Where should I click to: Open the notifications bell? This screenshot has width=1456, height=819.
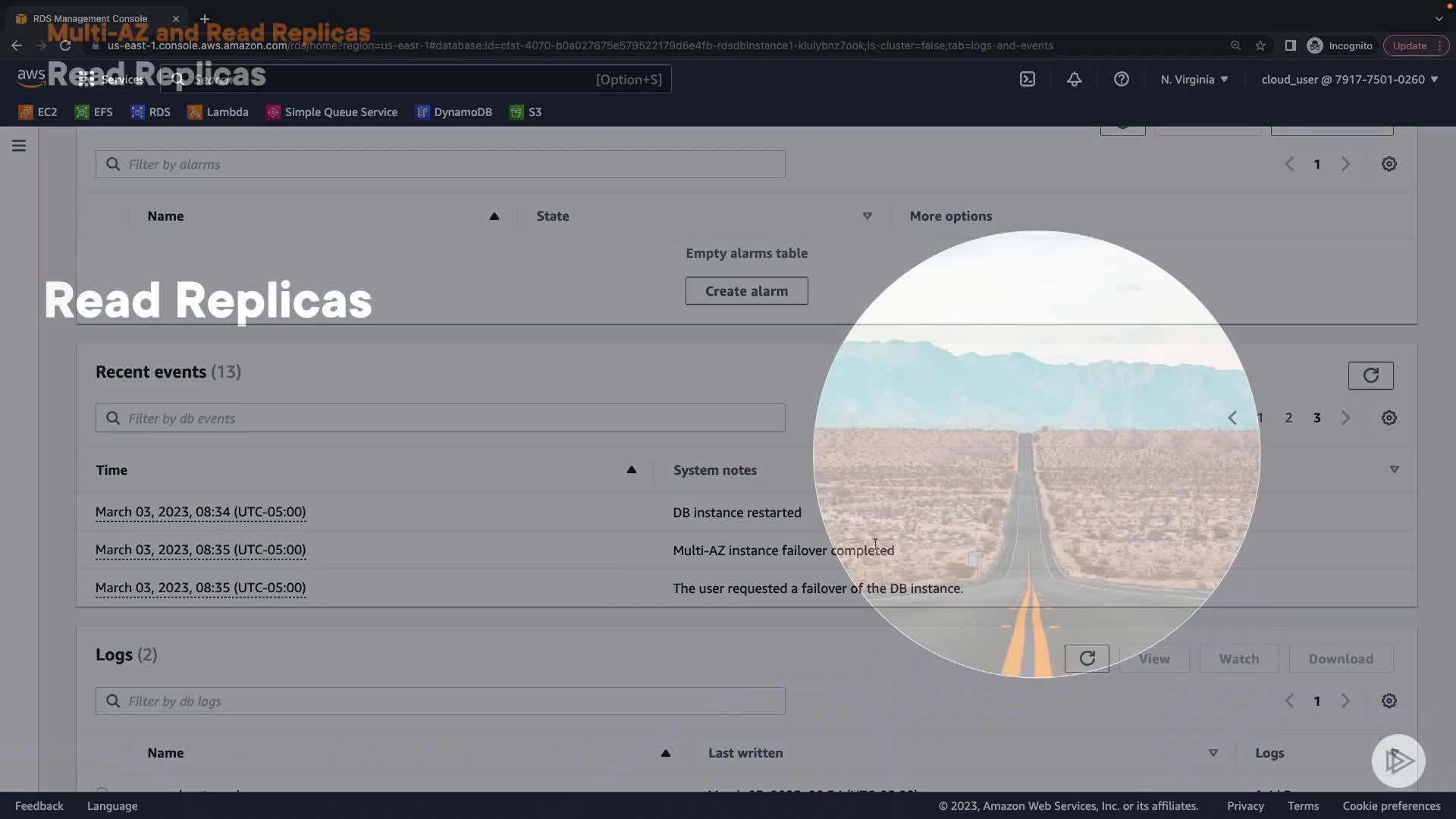pyautogui.click(x=1074, y=79)
